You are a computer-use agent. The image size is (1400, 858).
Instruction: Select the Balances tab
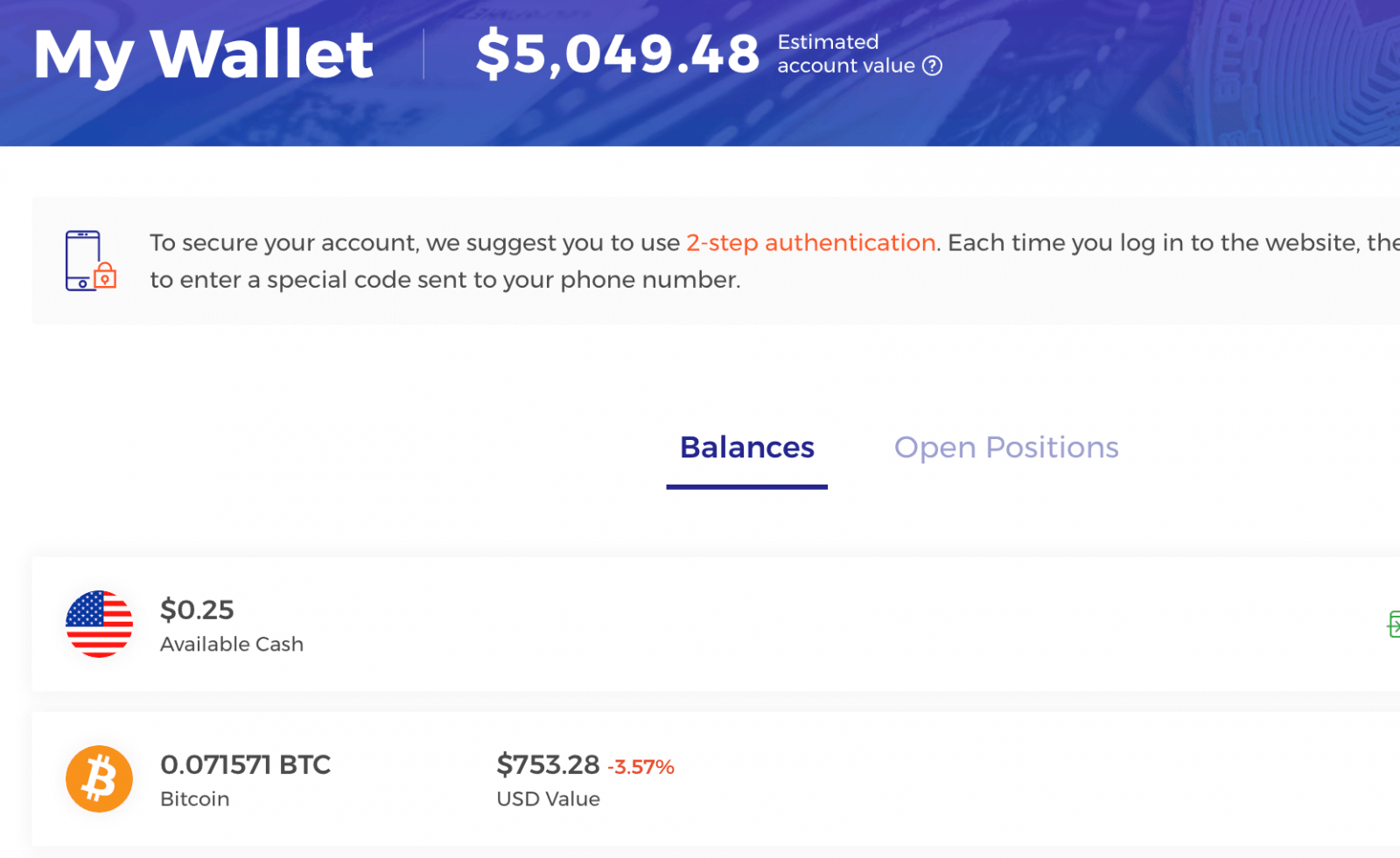[747, 447]
